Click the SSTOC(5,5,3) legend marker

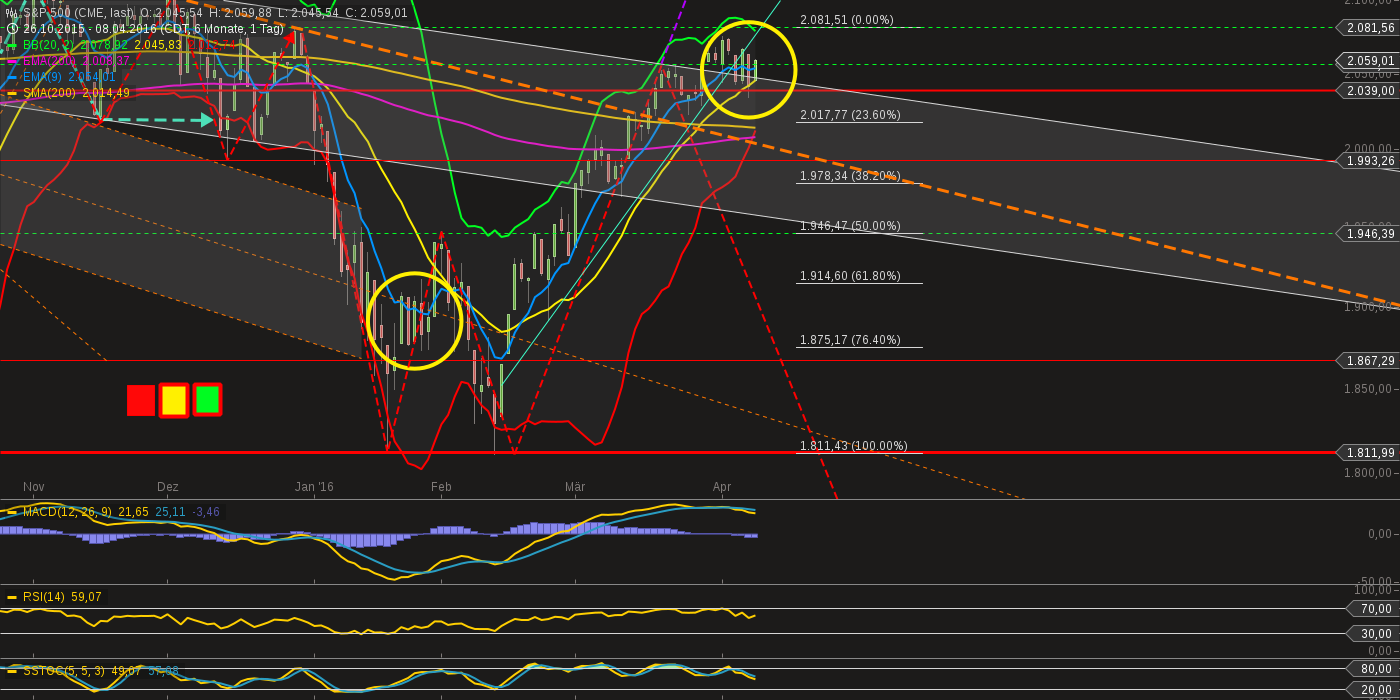(x=10, y=672)
